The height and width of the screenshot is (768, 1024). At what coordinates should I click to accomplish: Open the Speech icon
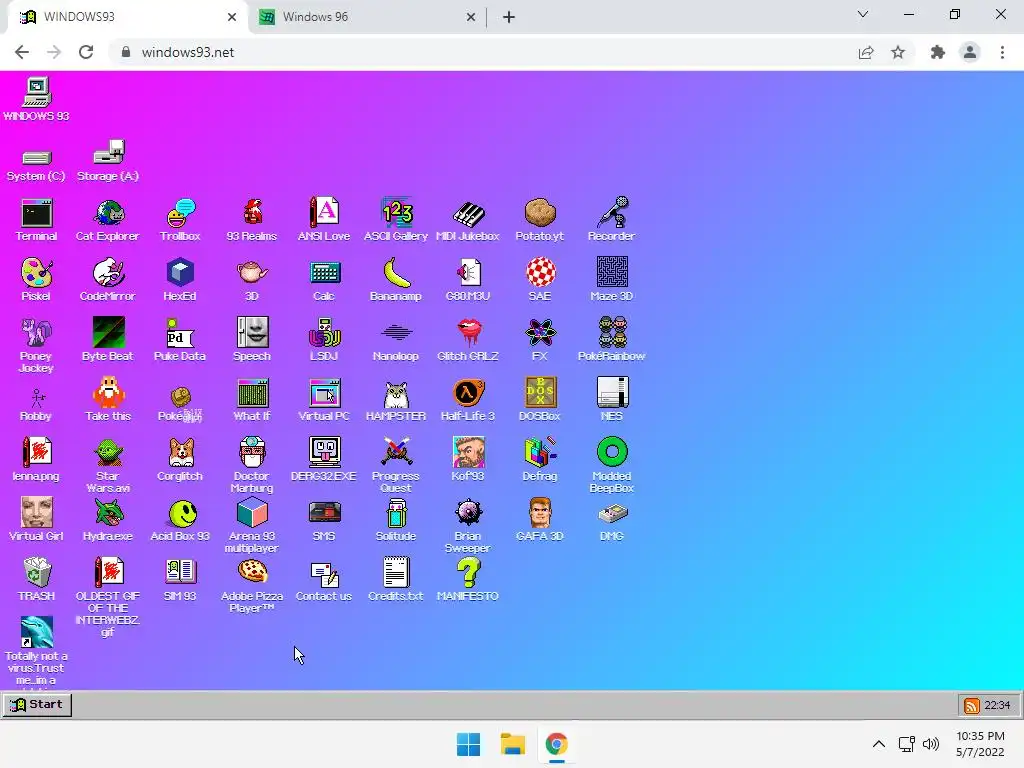point(252,340)
